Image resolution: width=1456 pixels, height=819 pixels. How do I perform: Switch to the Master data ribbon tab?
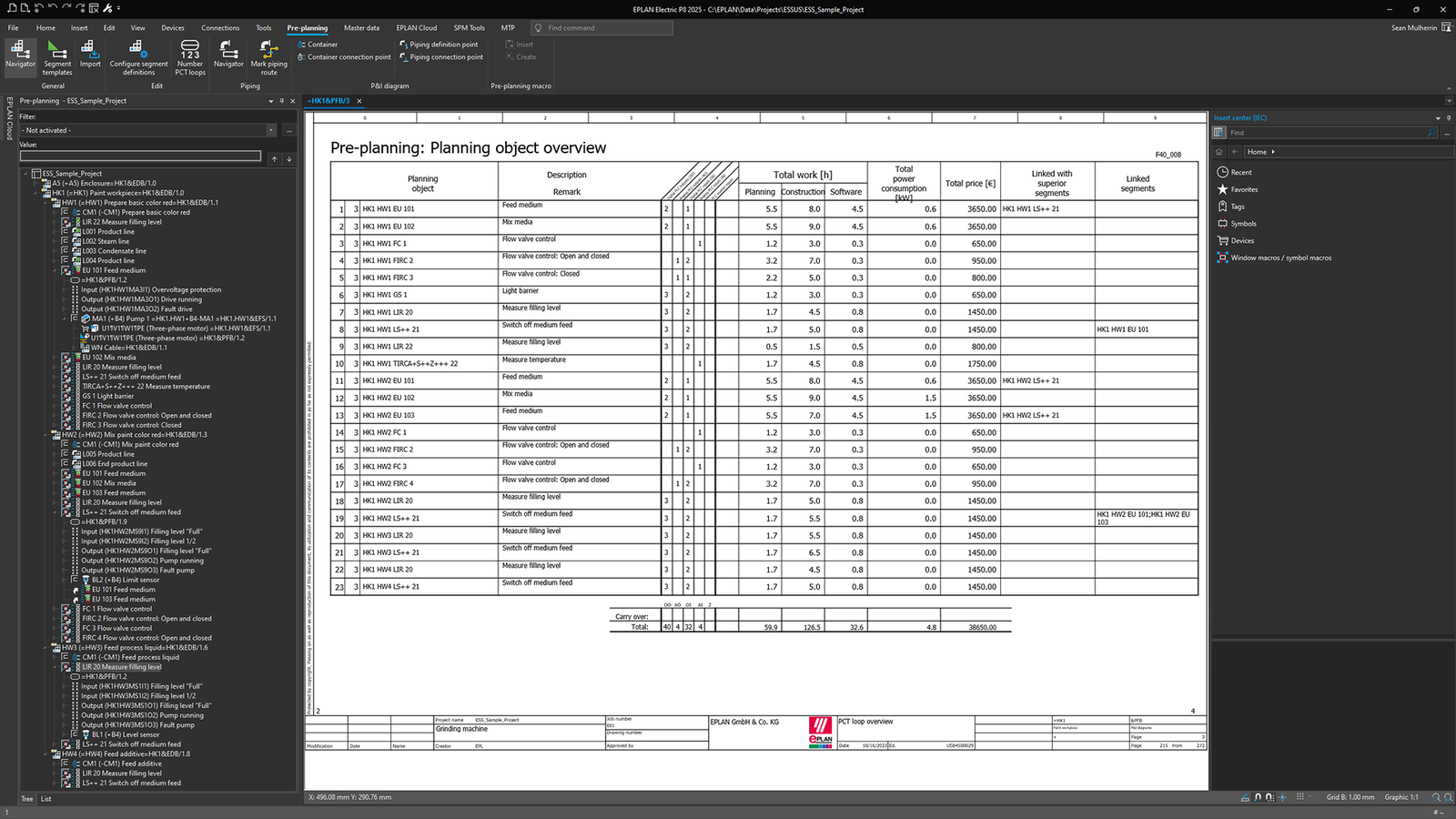(x=362, y=27)
